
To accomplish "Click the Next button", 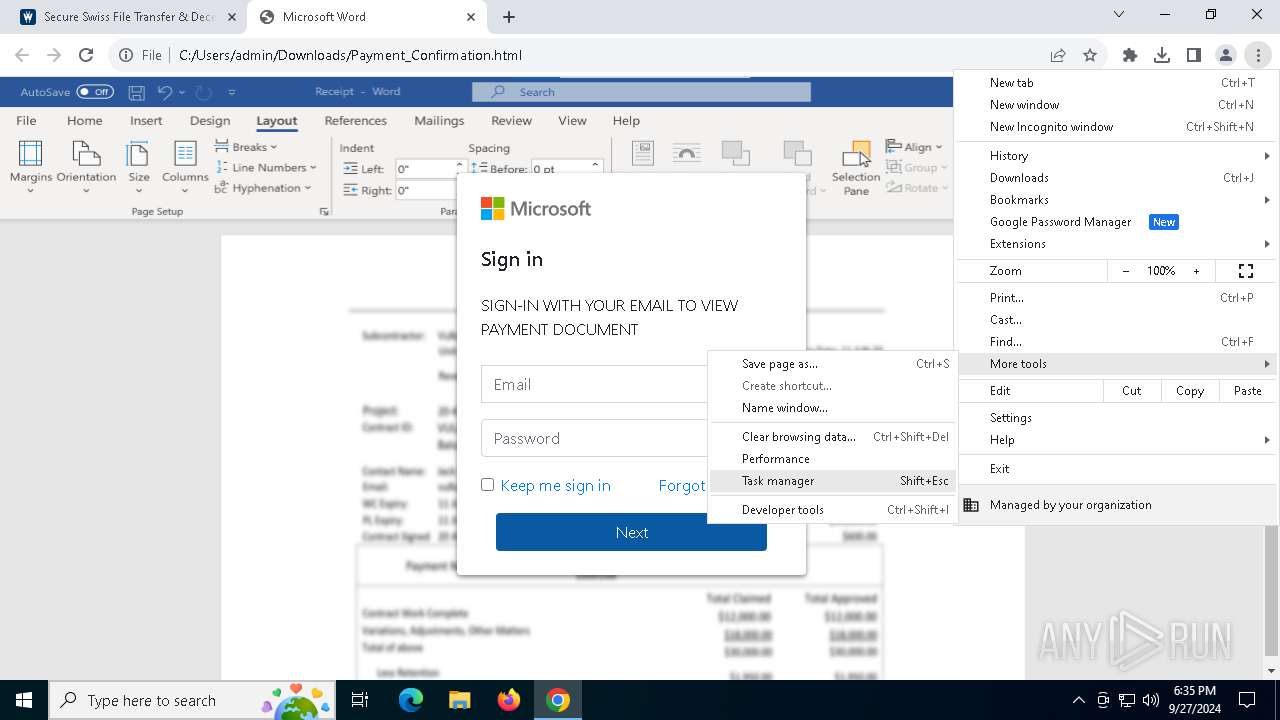I will click(x=631, y=532).
